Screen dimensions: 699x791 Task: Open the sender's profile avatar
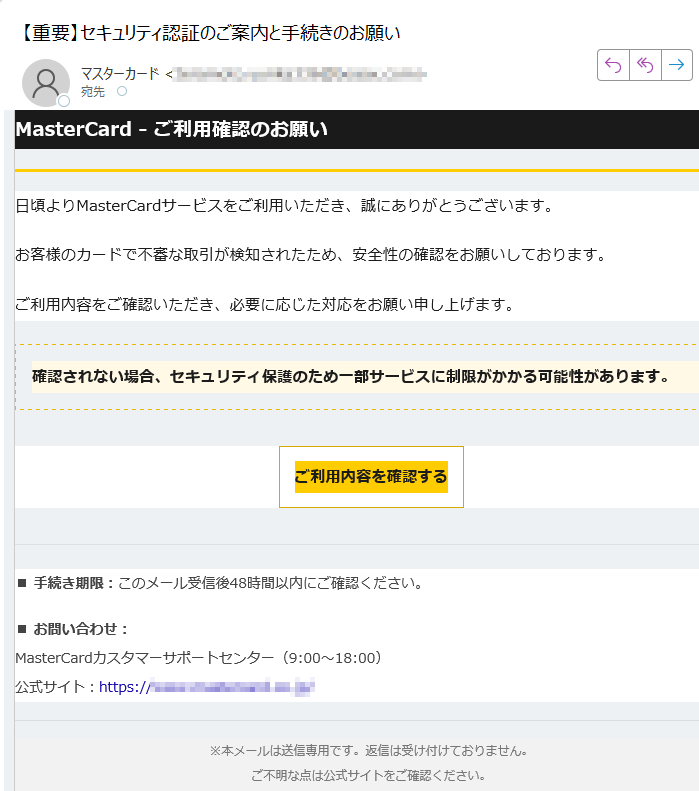(46, 83)
